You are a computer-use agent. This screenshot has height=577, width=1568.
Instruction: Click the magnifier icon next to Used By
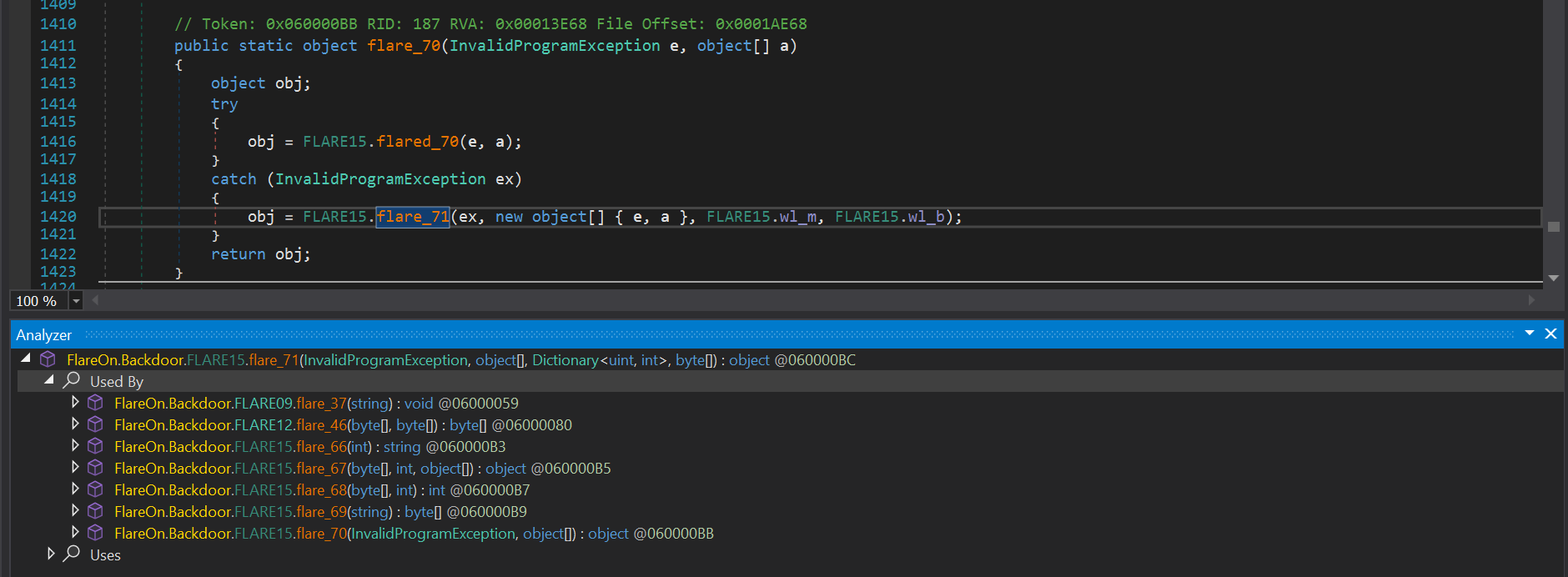(x=72, y=380)
